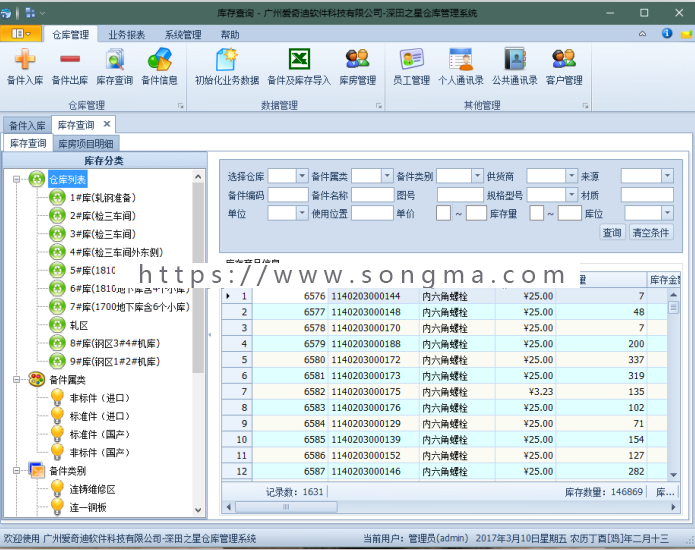Click the 备件名称 input field
This screenshot has height=550, width=695.
coord(372,195)
